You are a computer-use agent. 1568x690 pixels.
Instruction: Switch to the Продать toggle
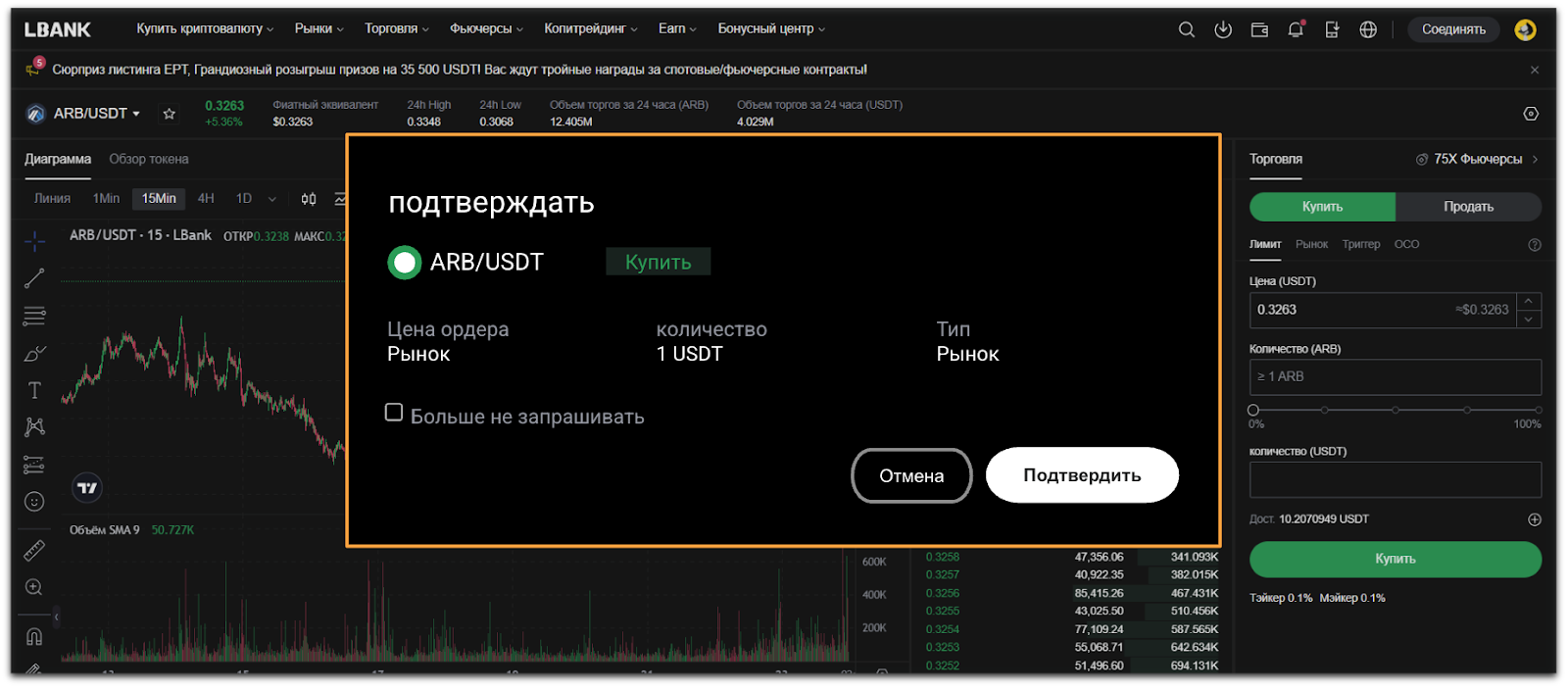[1468, 207]
